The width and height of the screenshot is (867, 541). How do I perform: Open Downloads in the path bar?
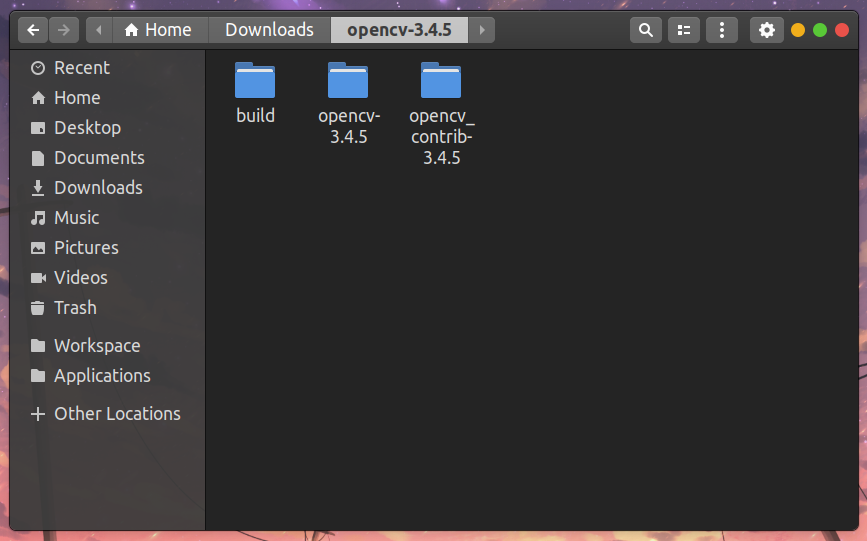269,30
